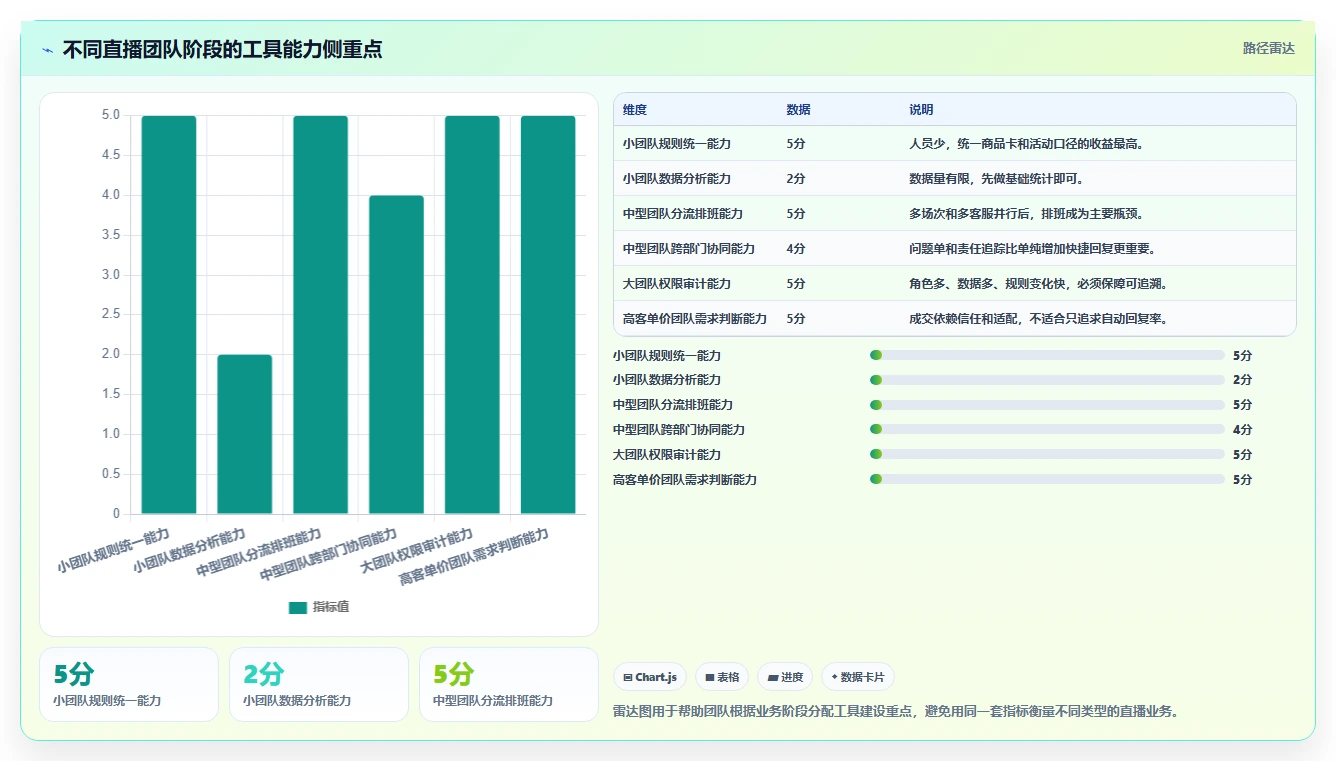Image resolution: width=1336 pixels, height=761 pixels.
Task: Click the 大团队权限审计能力 progress label
Action: [x=667, y=455]
